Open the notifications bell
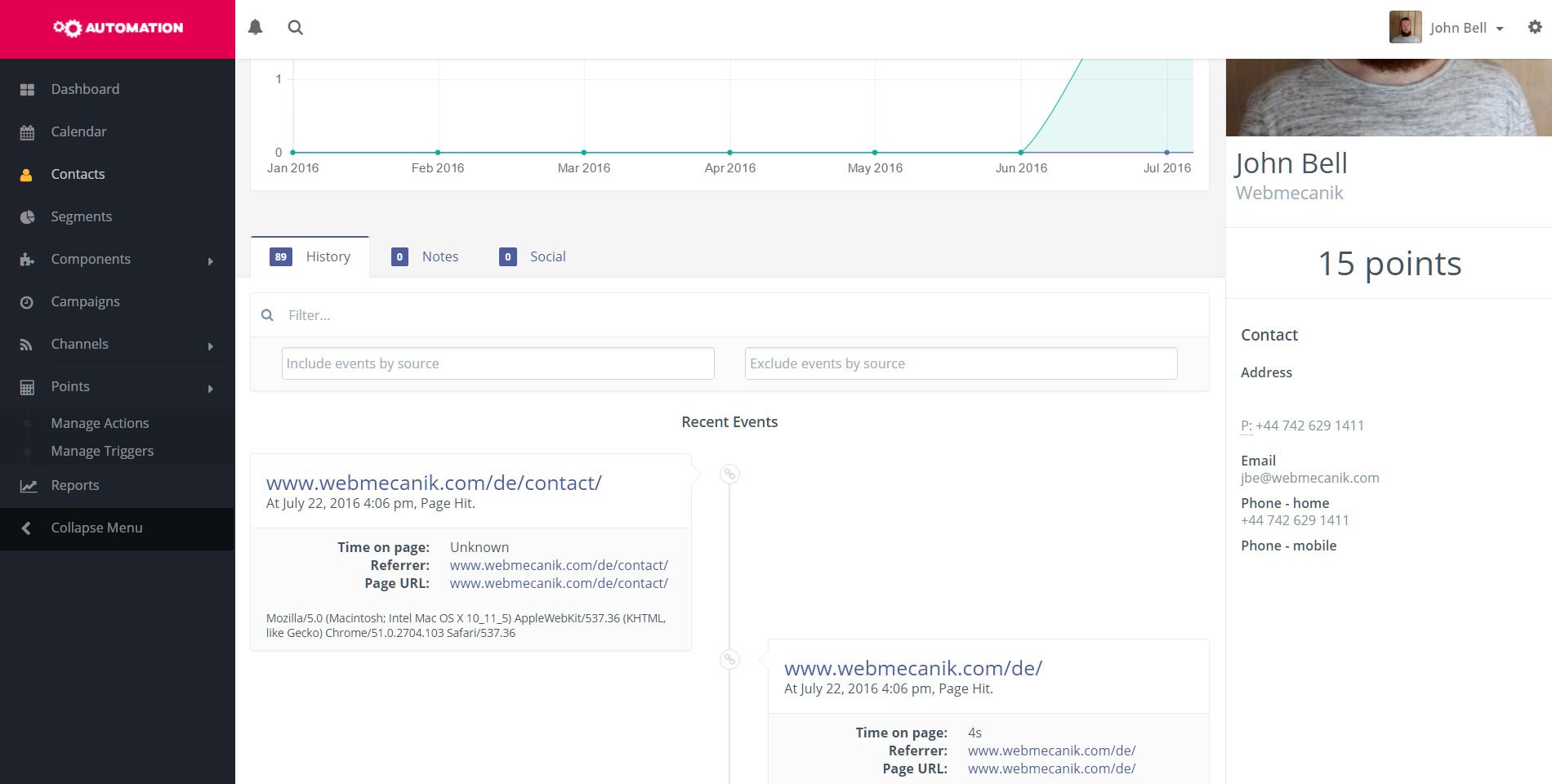Screen dimensions: 1552x784 (x=256, y=28)
